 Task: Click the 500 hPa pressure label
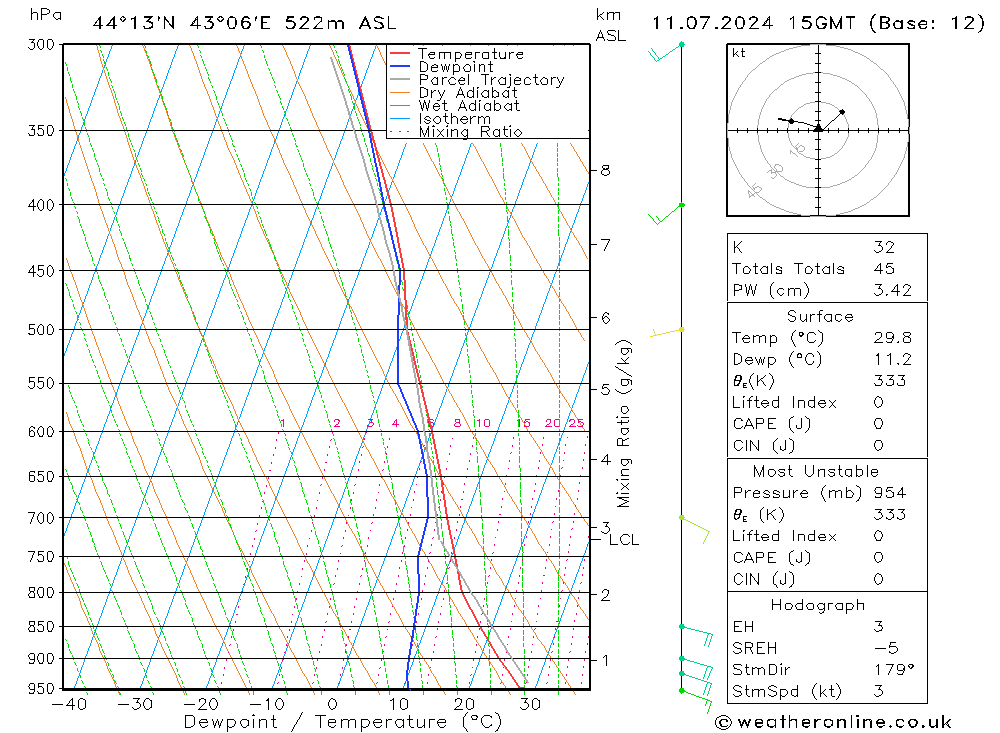click(41, 330)
